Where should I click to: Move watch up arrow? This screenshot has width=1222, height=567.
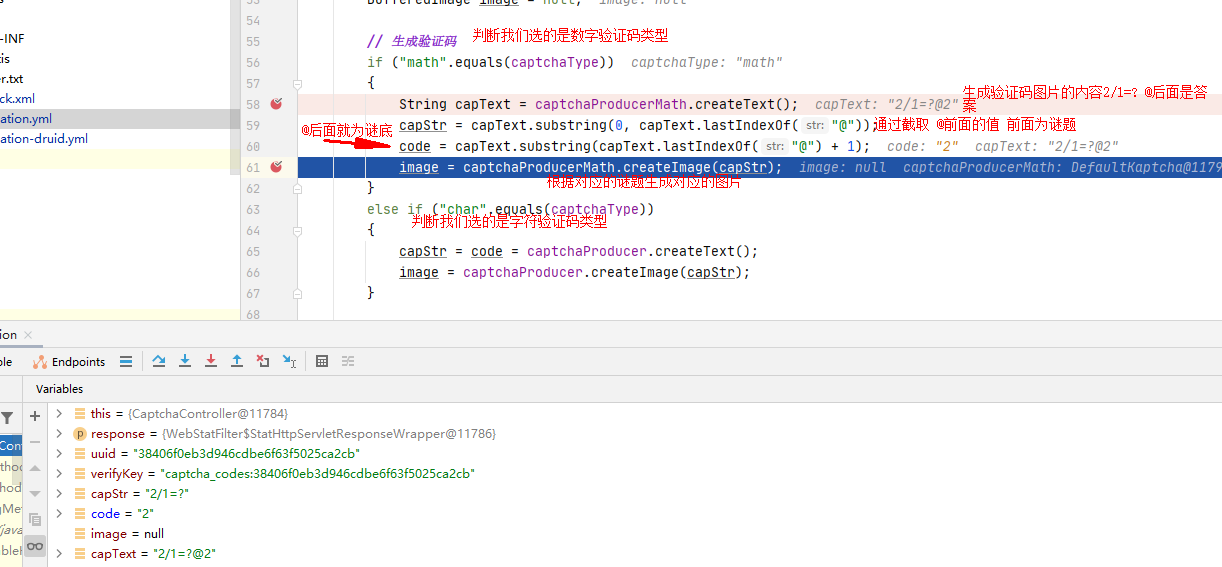click(35, 467)
